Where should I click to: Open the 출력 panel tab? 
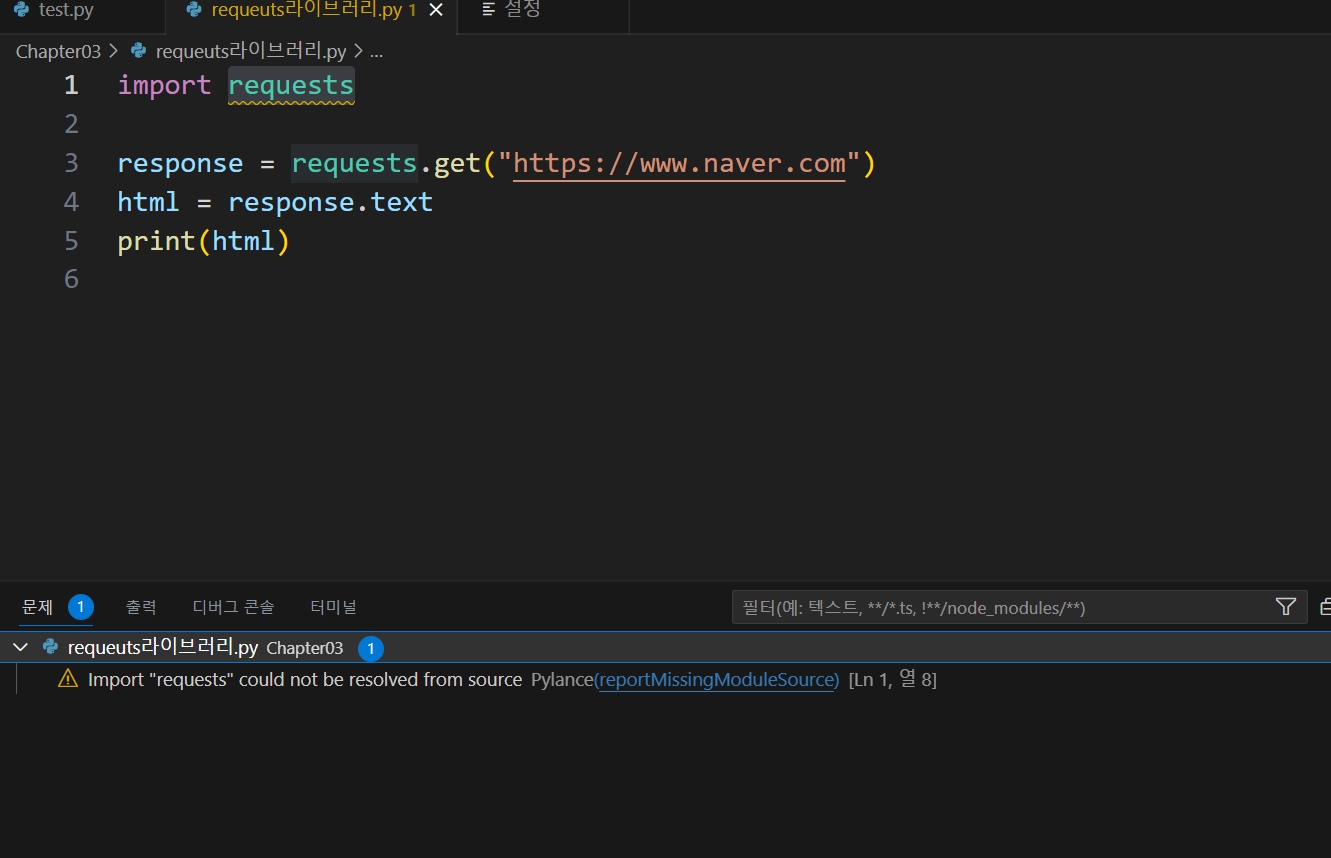tap(141, 607)
